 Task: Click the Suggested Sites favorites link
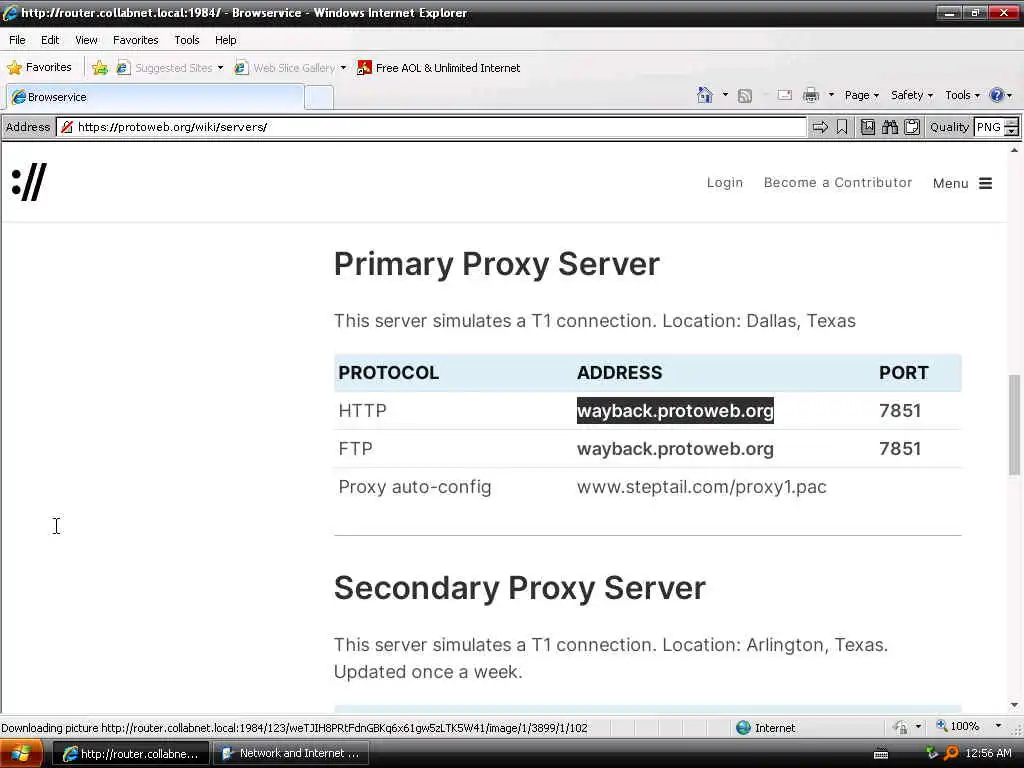(166, 68)
